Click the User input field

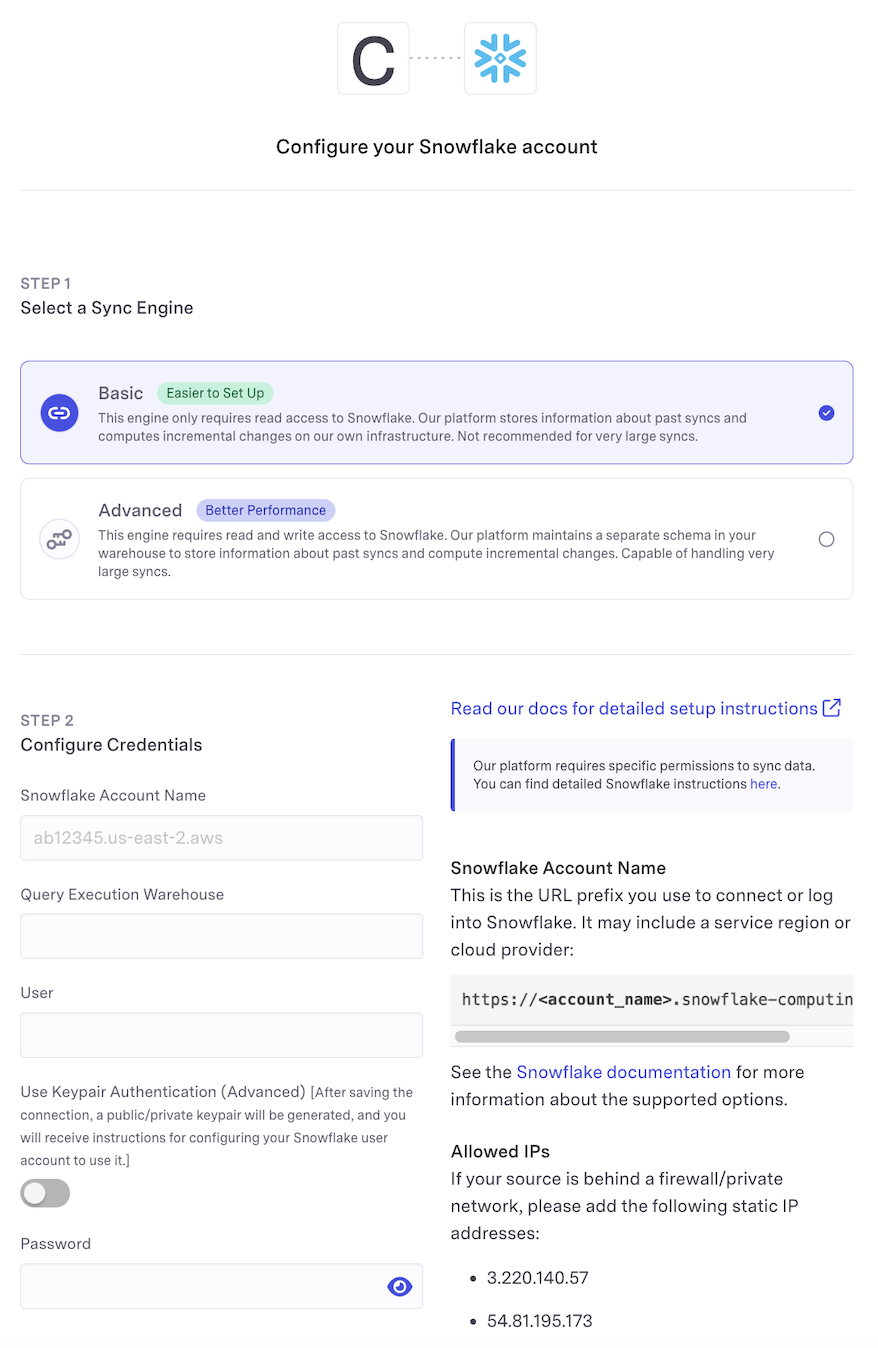[x=221, y=1035]
